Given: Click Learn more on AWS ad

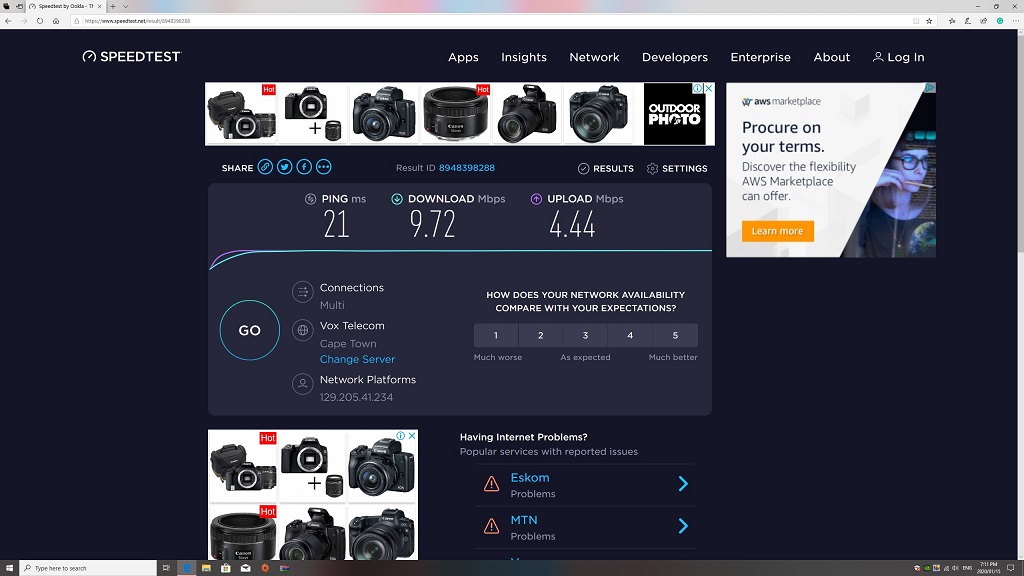Looking at the screenshot, I should point(777,231).
